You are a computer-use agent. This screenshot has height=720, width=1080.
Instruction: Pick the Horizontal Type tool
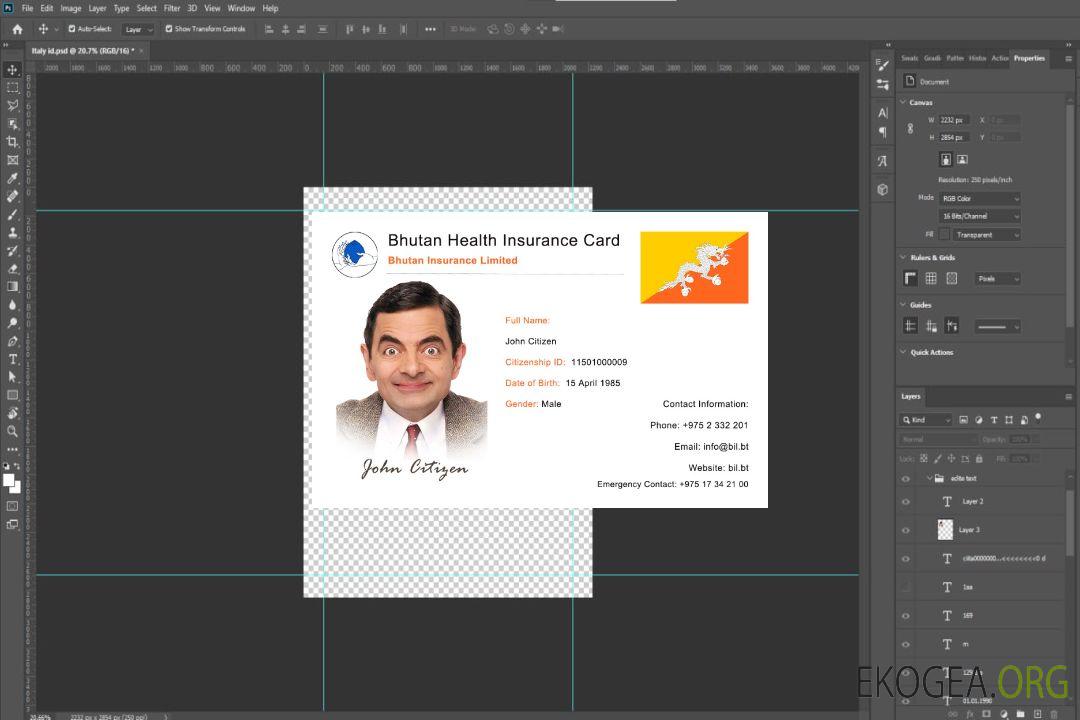12,359
